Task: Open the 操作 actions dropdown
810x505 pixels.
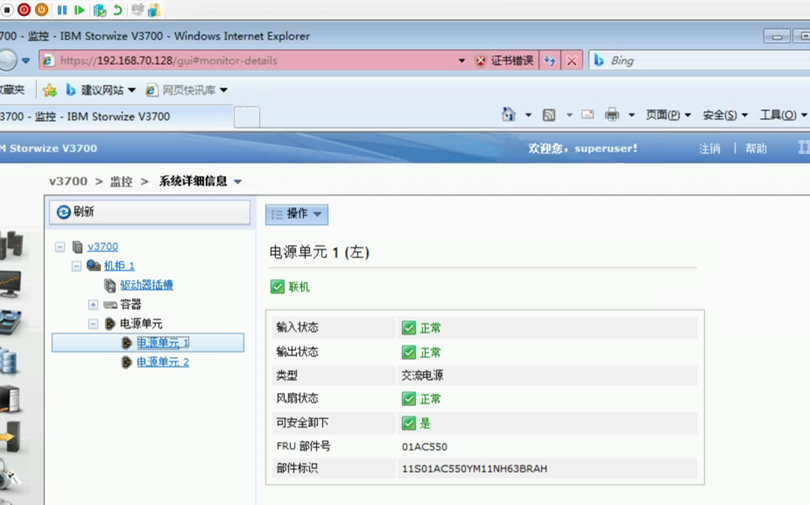Action: point(297,214)
